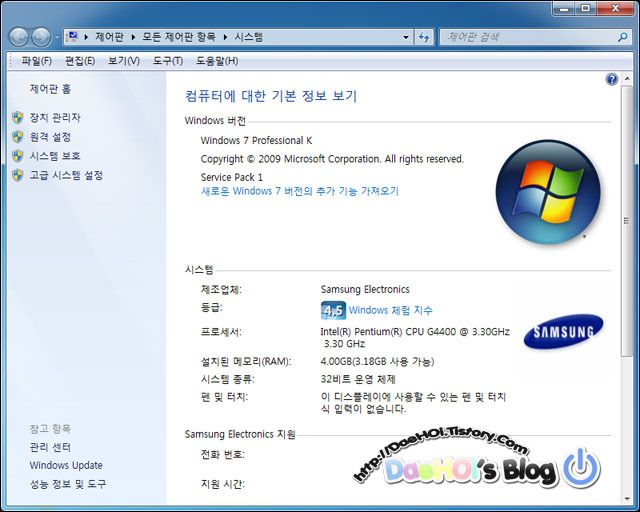Go back with the Back arrow button
This screenshot has height=512, width=640.
coord(18,37)
